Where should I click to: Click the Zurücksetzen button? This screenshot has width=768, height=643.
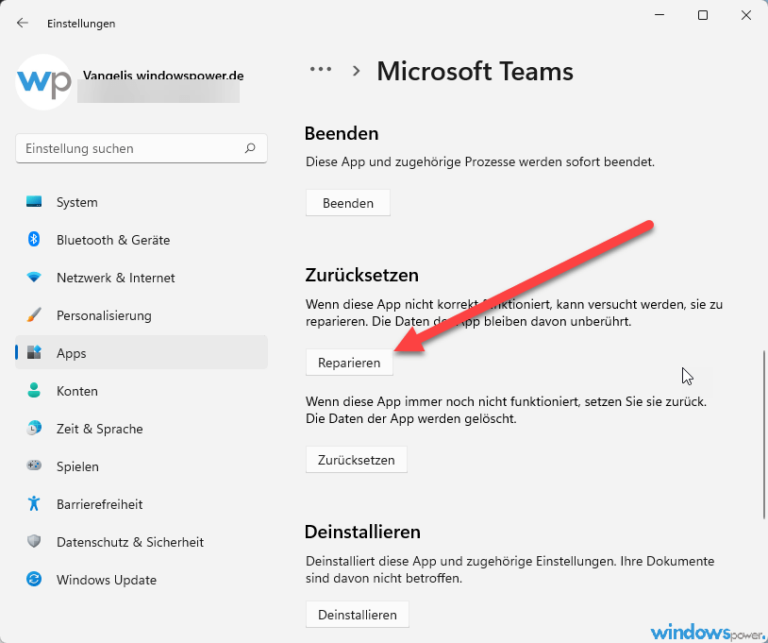356,460
